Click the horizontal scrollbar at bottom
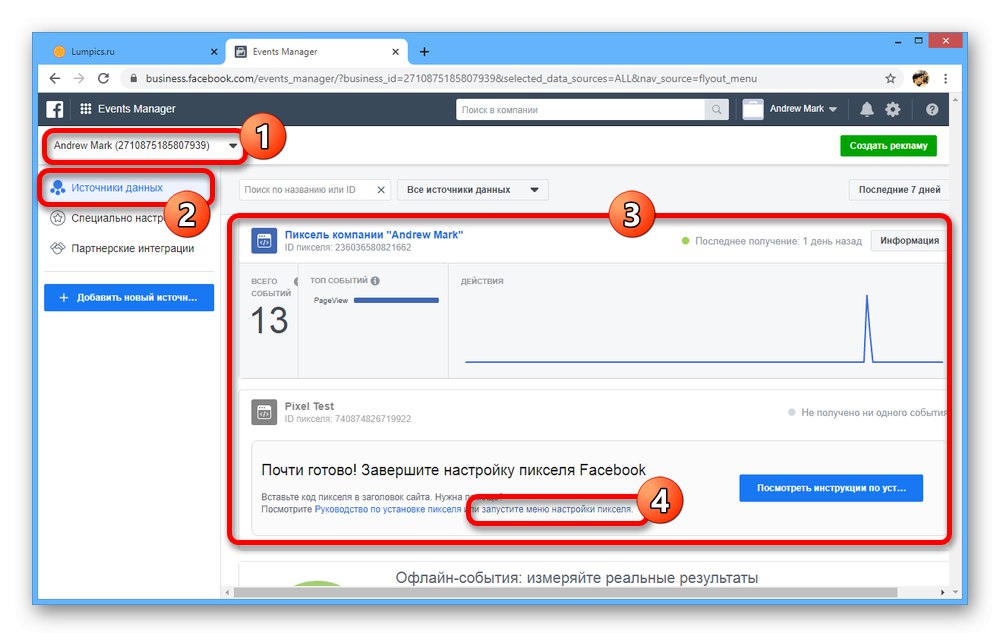The image size is (1000, 637). click(x=565, y=592)
